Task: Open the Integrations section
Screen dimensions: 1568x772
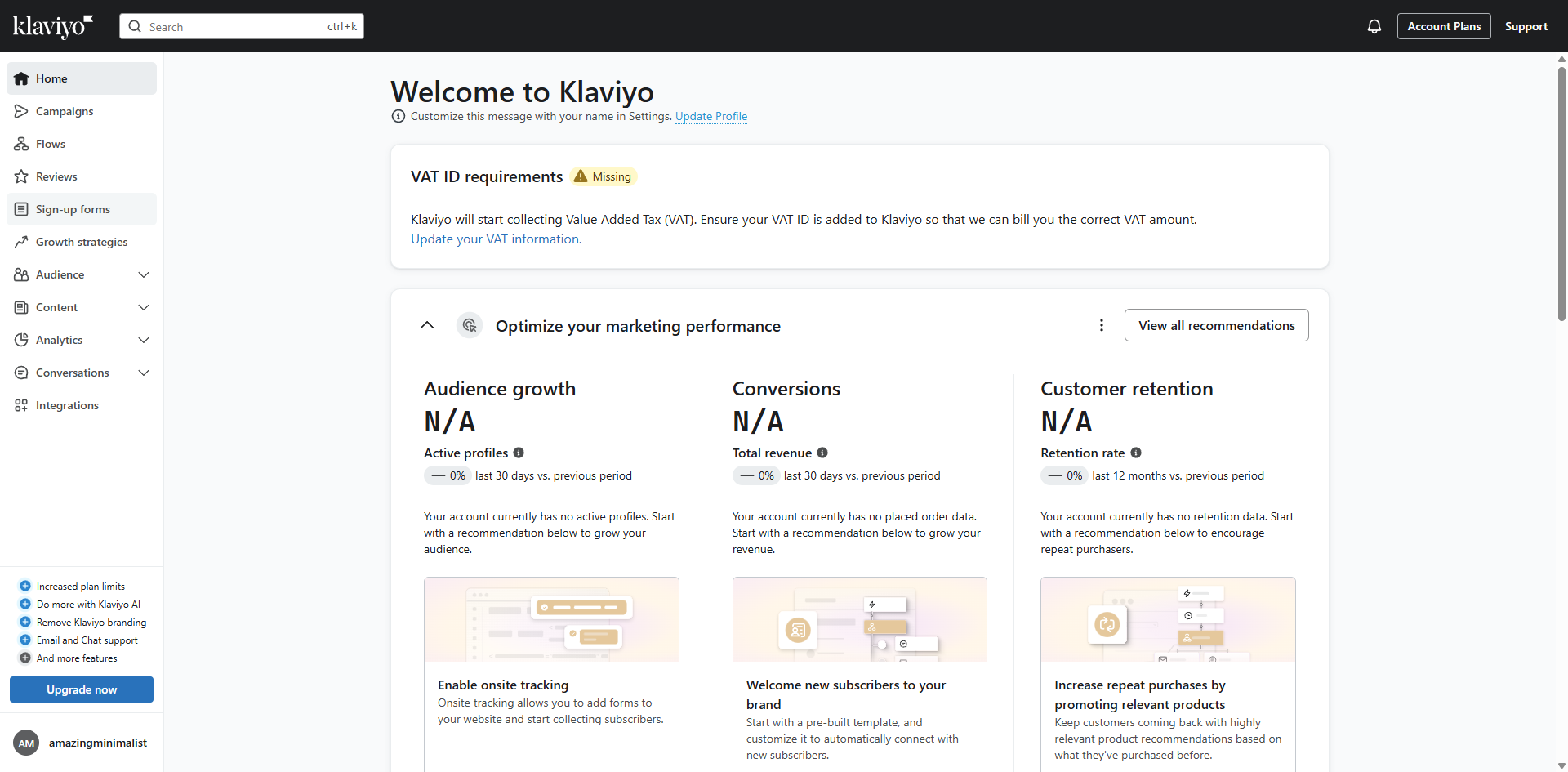Action: (65, 405)
